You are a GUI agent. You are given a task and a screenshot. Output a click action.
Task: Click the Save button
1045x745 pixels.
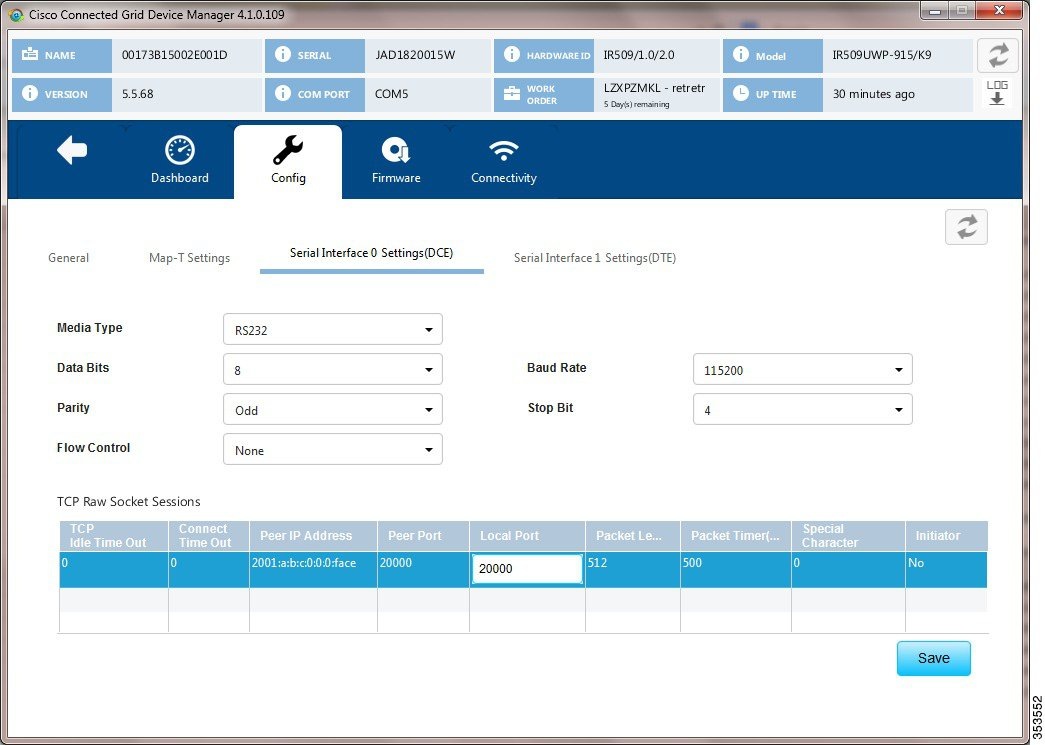(933, 658)
